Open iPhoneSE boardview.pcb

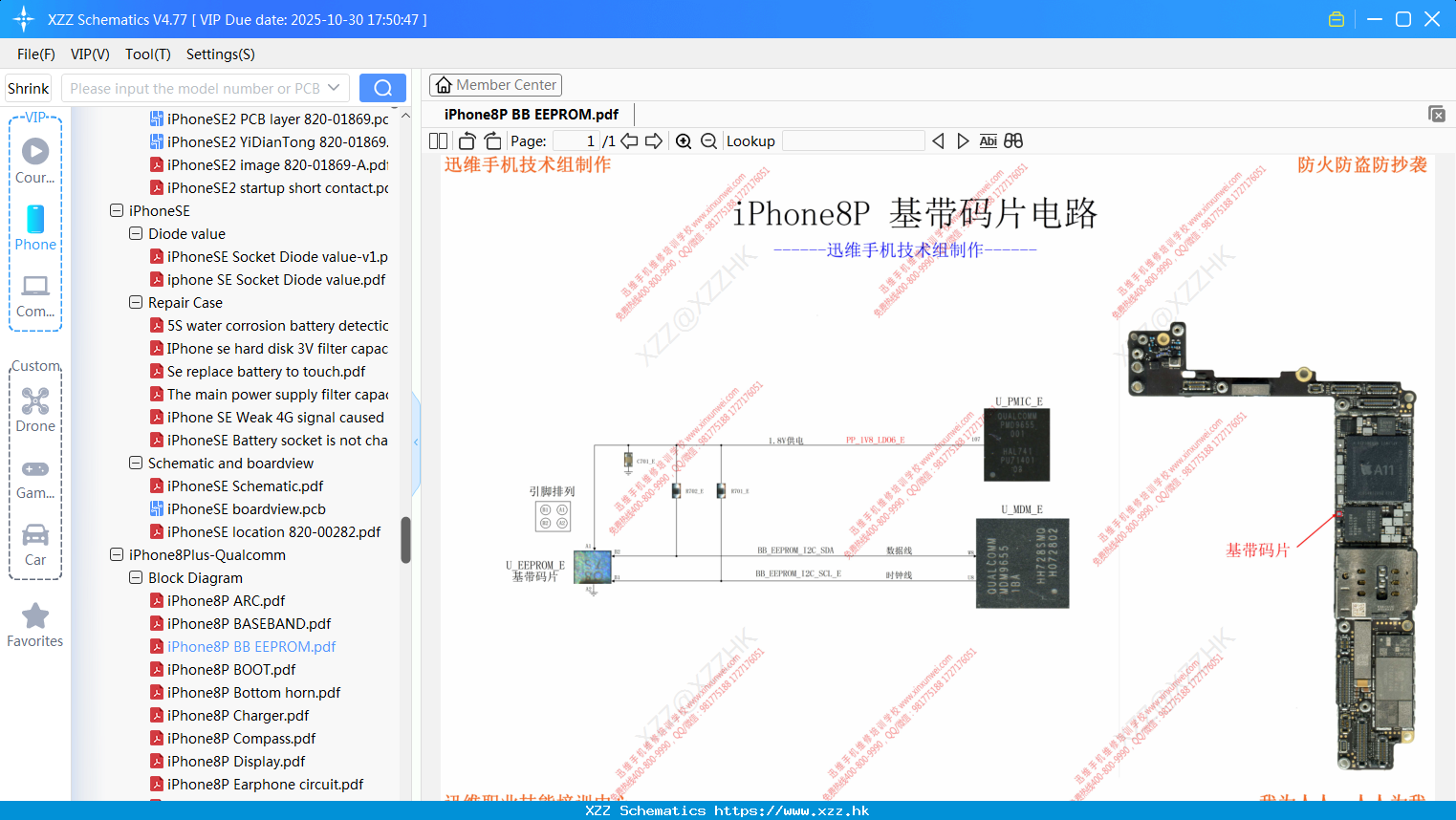tap(237, 508)
